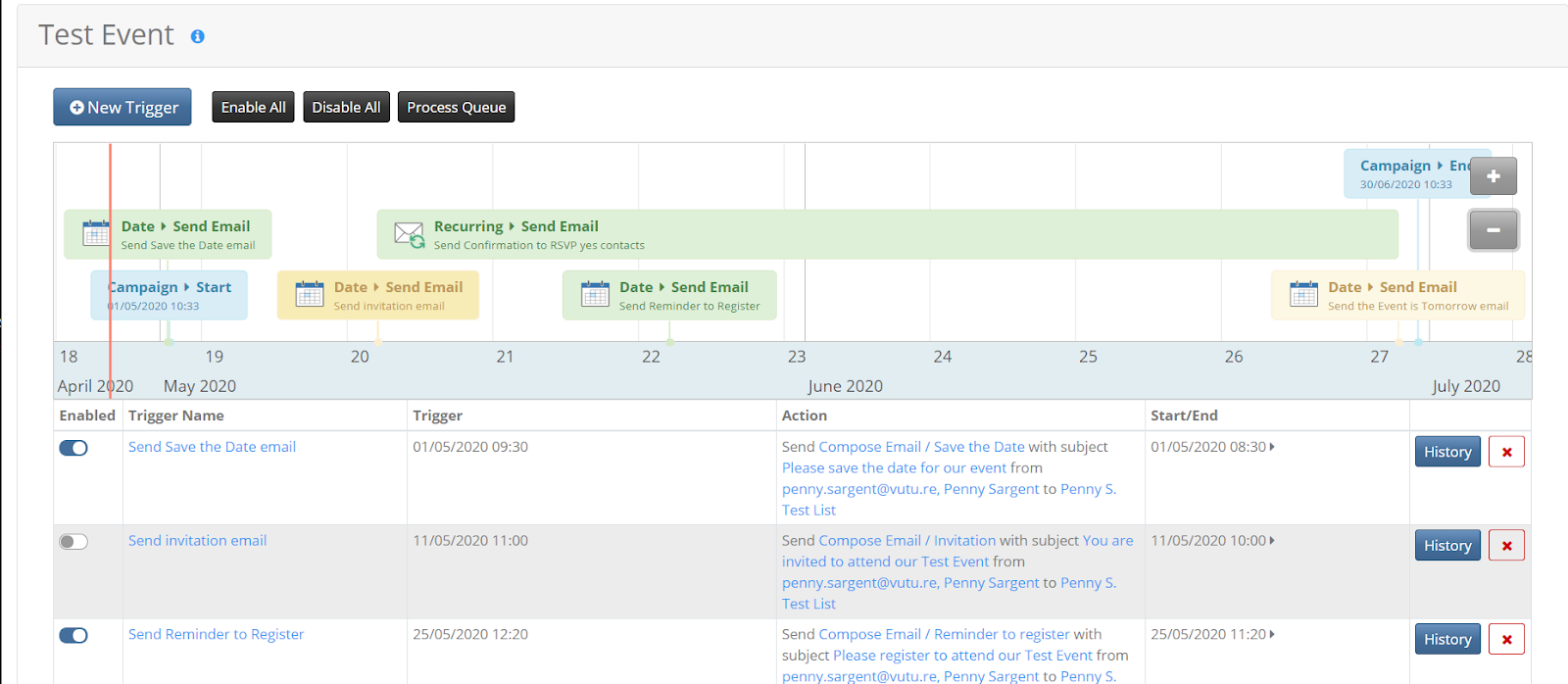Click the recurring envelope icon on timeline

coord(409,234)
